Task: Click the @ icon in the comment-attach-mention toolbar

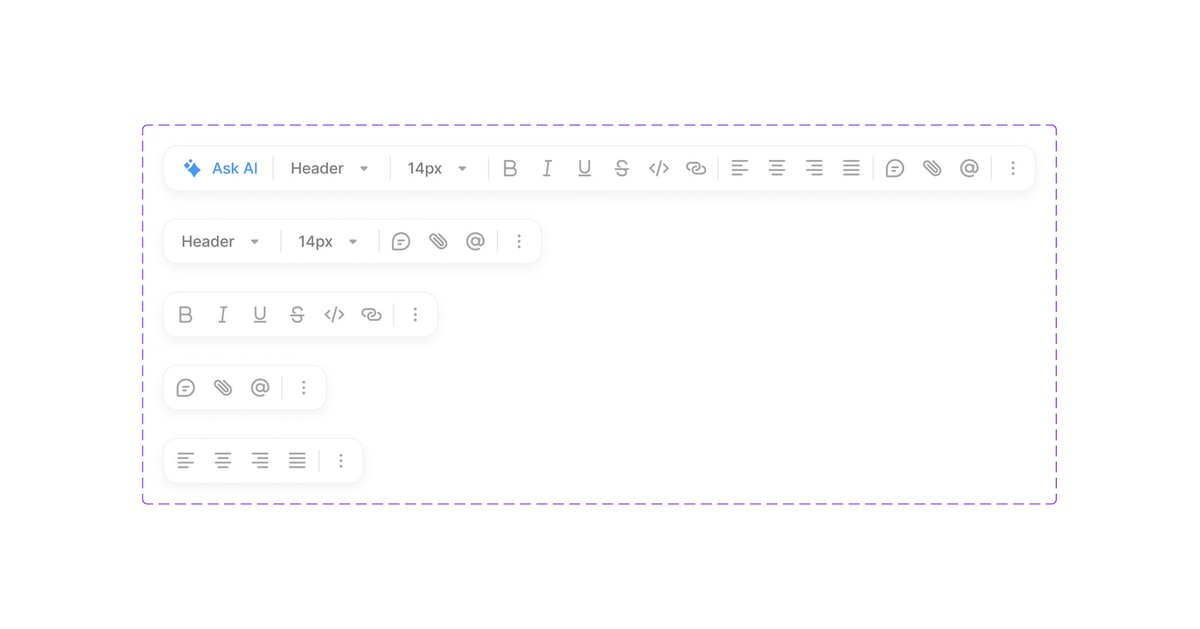Action: pos(260,387)
